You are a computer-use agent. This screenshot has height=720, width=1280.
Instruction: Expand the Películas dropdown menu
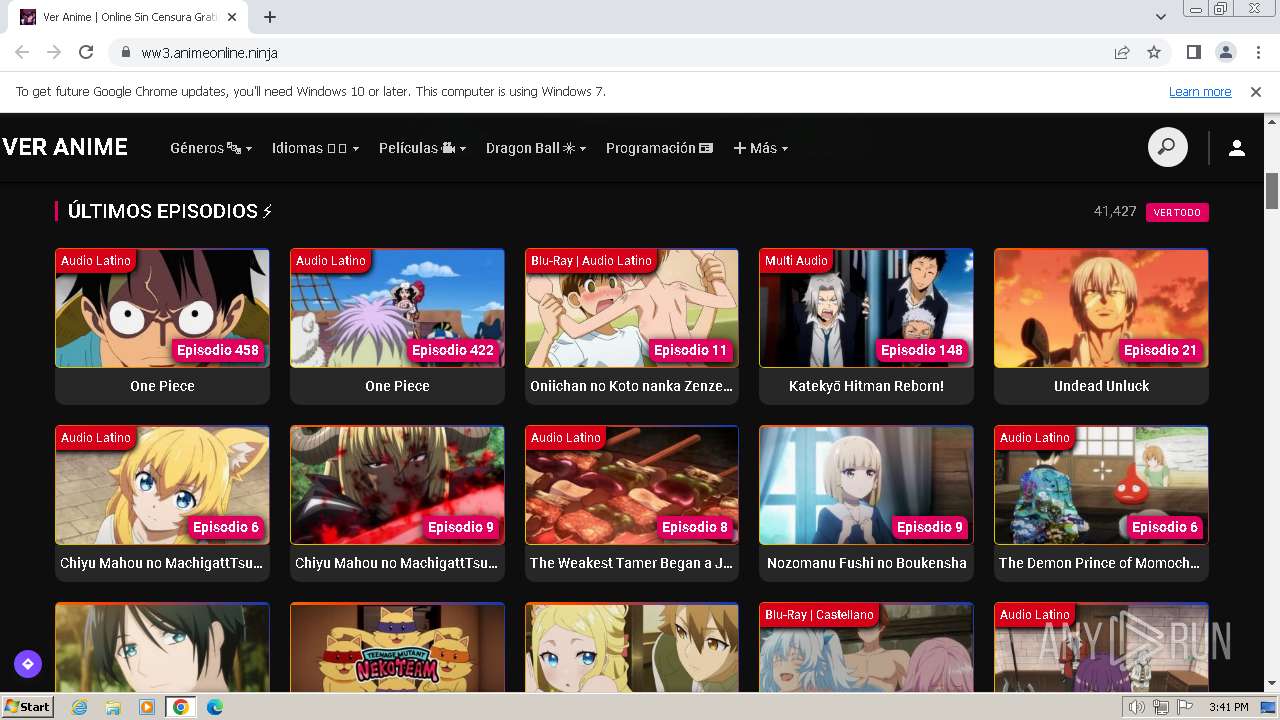point(422,148)
